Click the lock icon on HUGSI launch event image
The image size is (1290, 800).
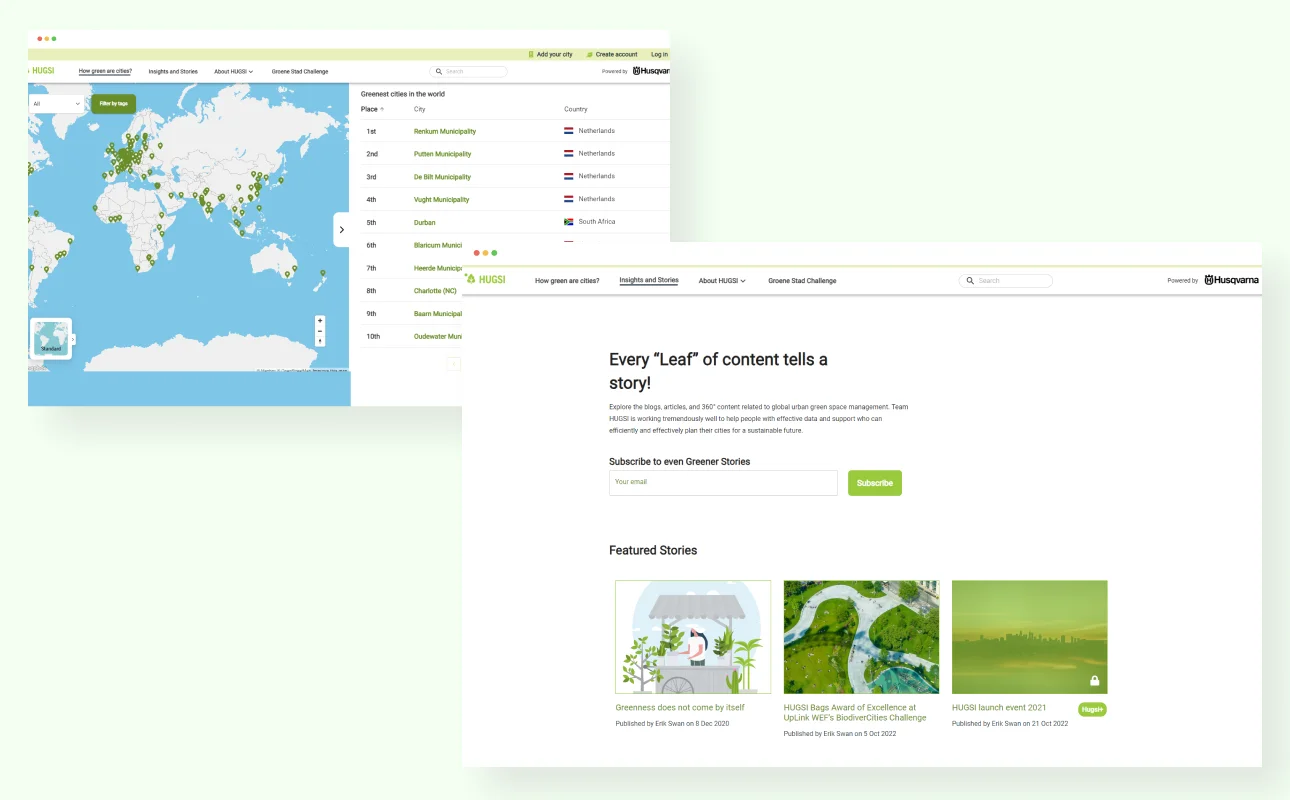[x=1095, y=681]
